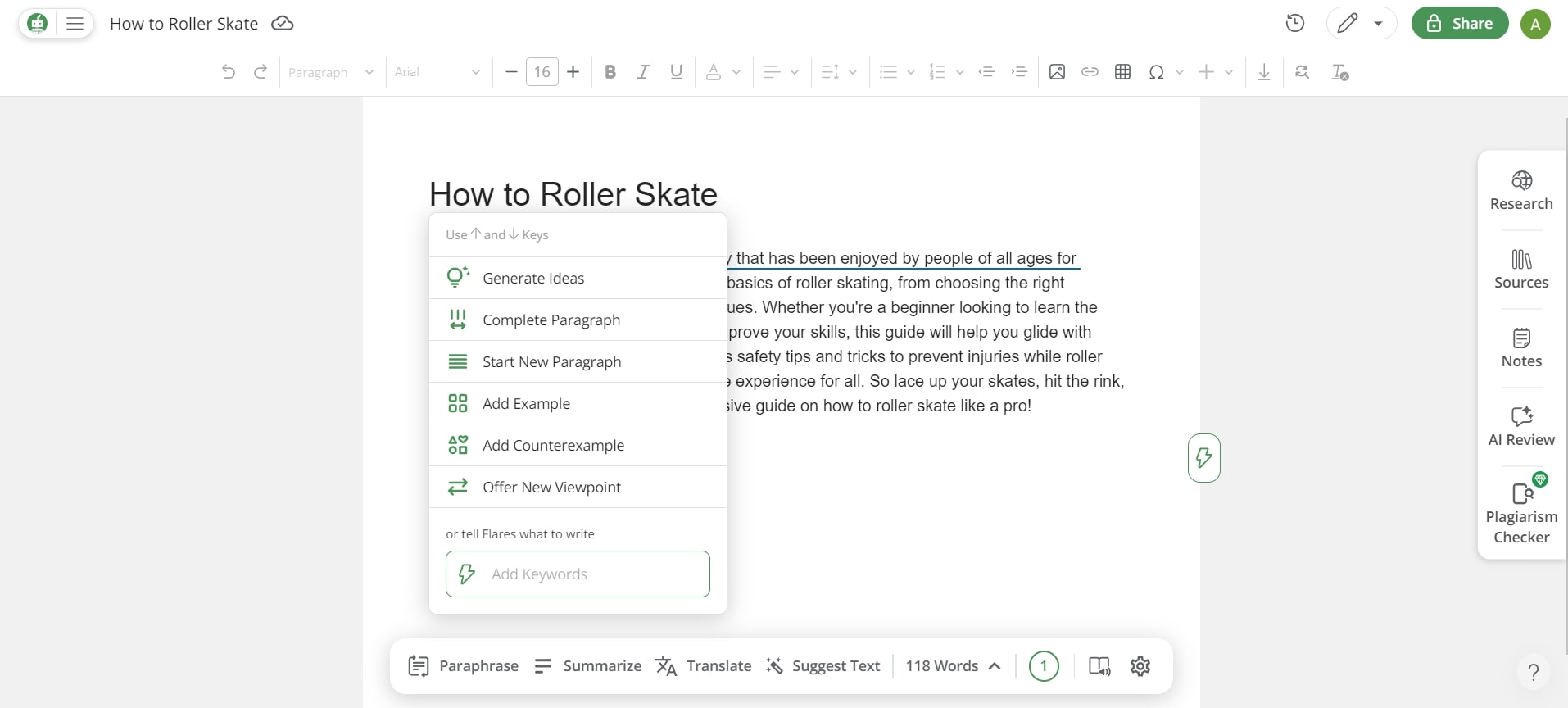Select Generate Ideas menu option

click(578, 278)
